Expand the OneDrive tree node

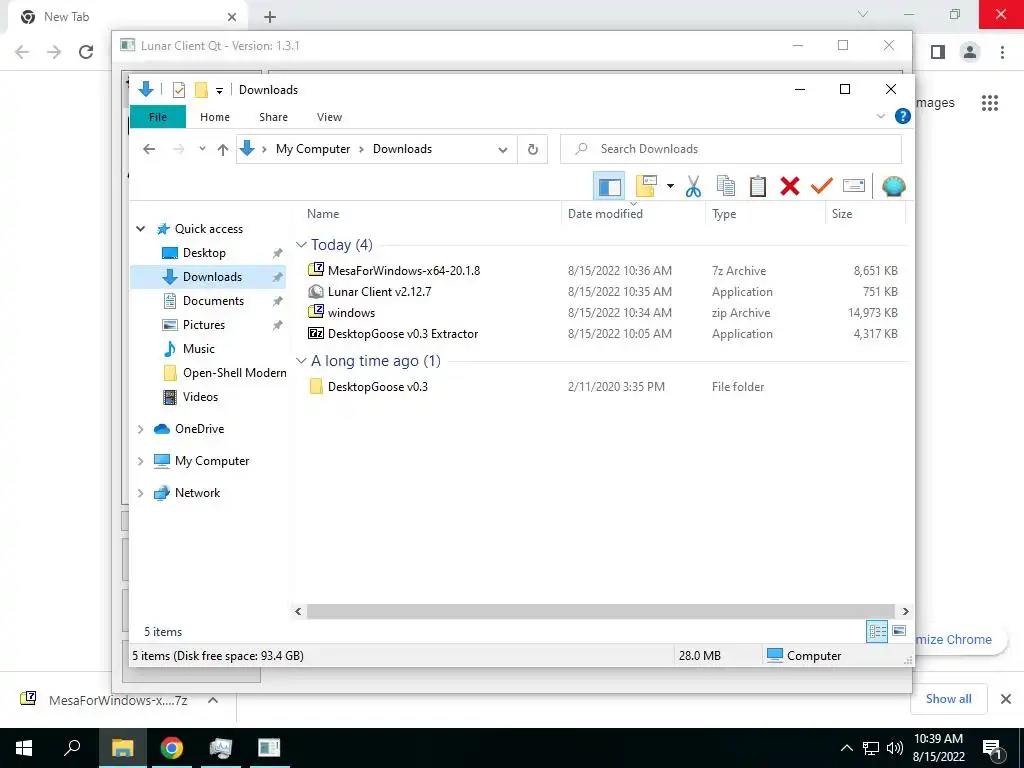tap(140, 429)
